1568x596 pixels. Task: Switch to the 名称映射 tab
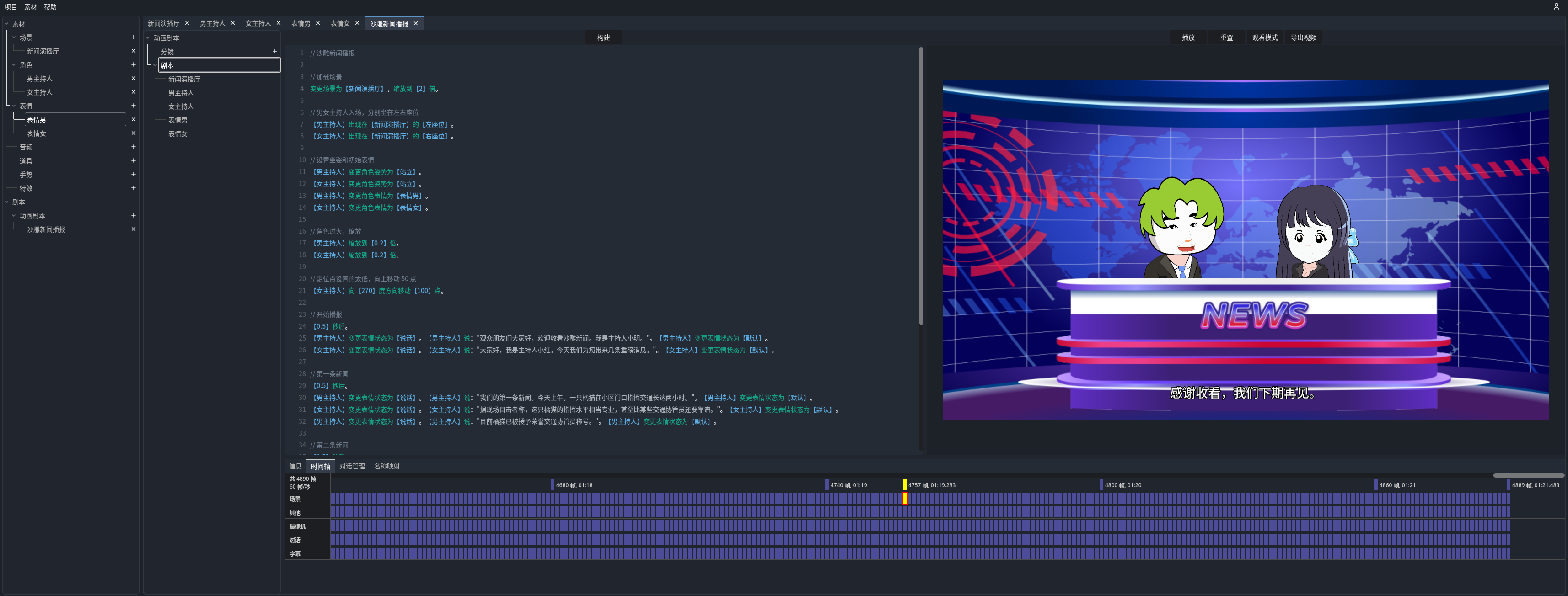point(387,467)
